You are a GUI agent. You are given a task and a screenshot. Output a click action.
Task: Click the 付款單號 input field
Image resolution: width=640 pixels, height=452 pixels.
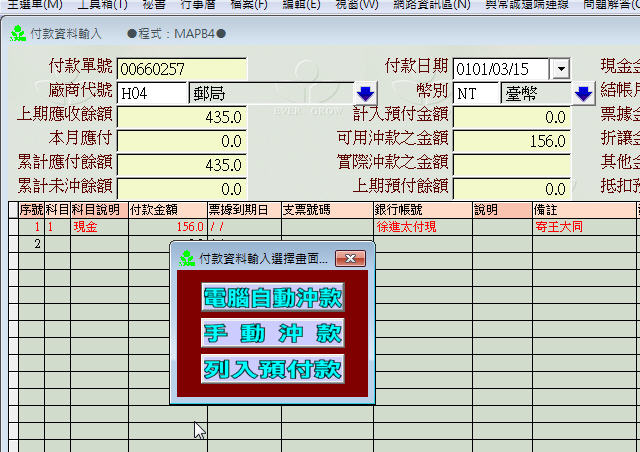click(181, 69)
